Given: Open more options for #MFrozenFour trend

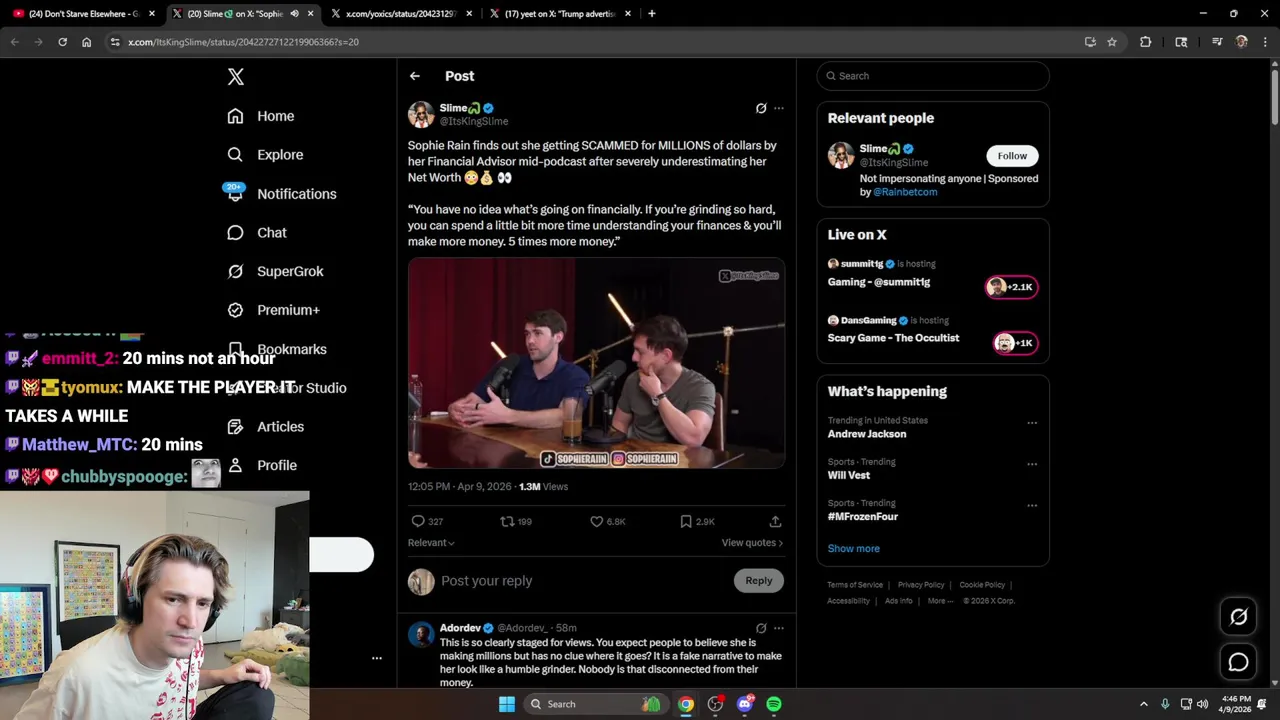Looking at the screenshot, I should [1032, 506].
